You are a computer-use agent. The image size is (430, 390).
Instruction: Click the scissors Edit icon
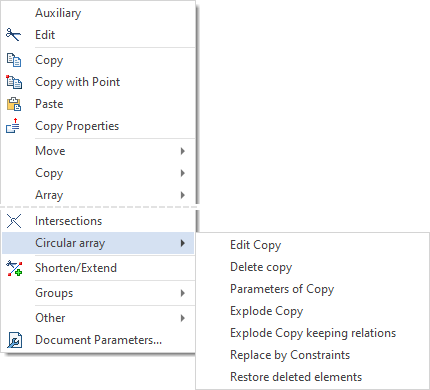[x=13, y=35]
